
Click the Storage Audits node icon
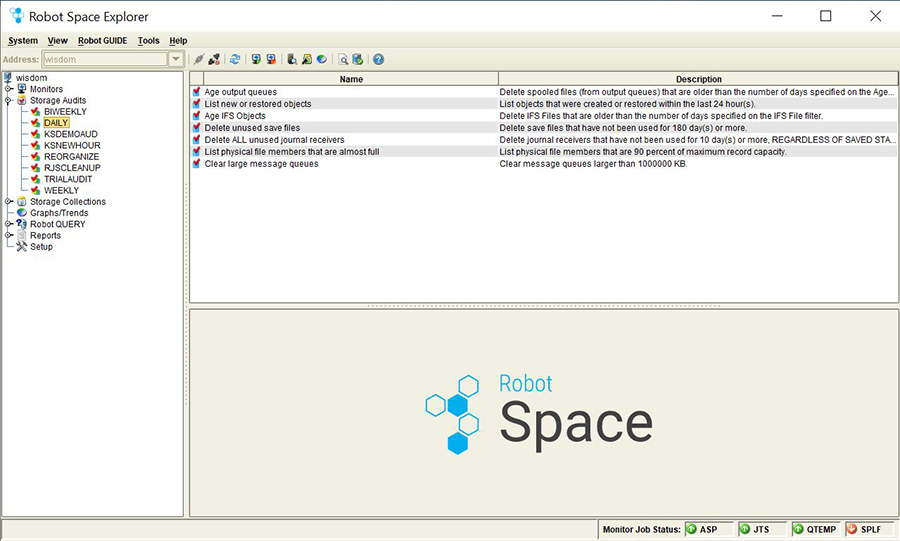coord(22,100)
